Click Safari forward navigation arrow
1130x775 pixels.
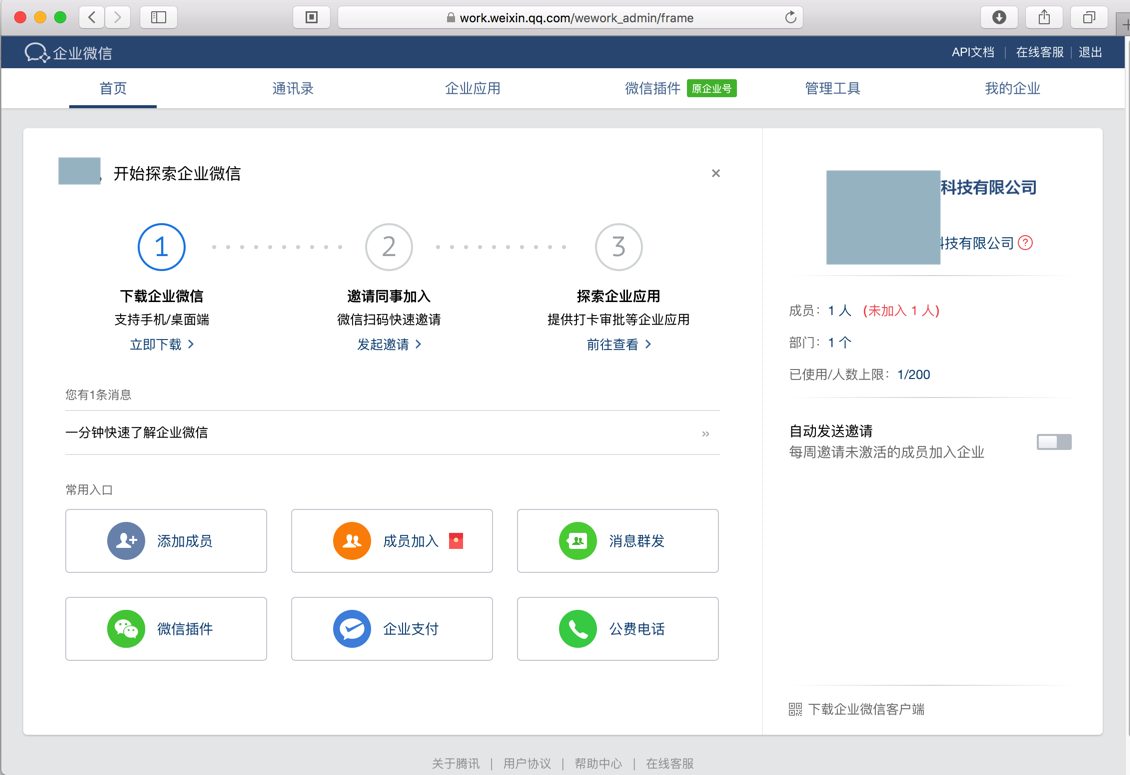pyautogui.click(x=118, y=17)
